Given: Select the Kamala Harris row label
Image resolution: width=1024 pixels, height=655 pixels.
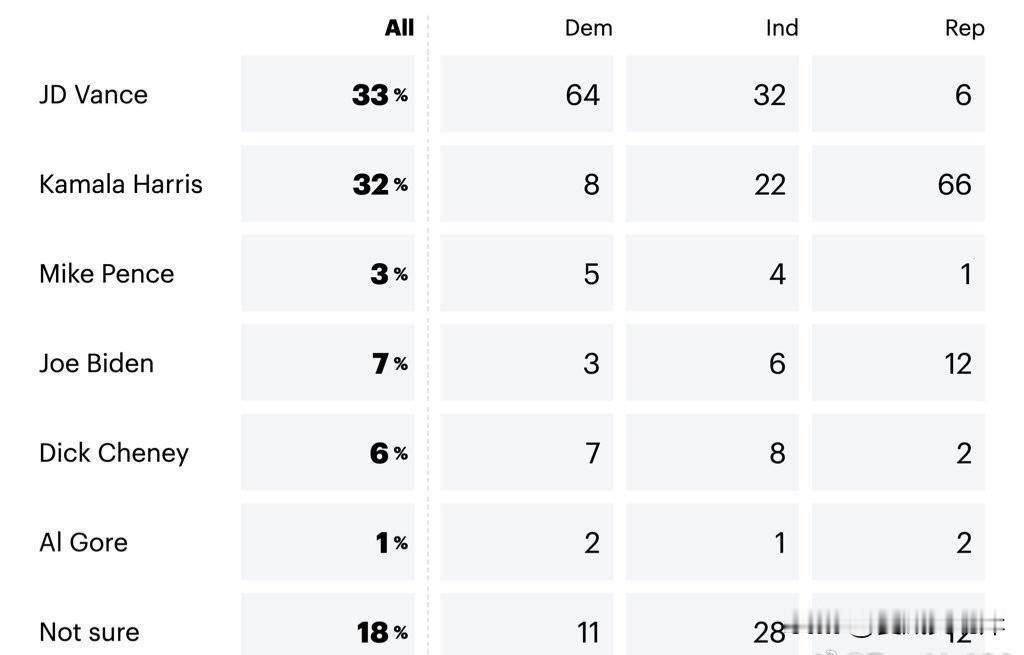Looking at the screenshot, I should click(121, 184).
